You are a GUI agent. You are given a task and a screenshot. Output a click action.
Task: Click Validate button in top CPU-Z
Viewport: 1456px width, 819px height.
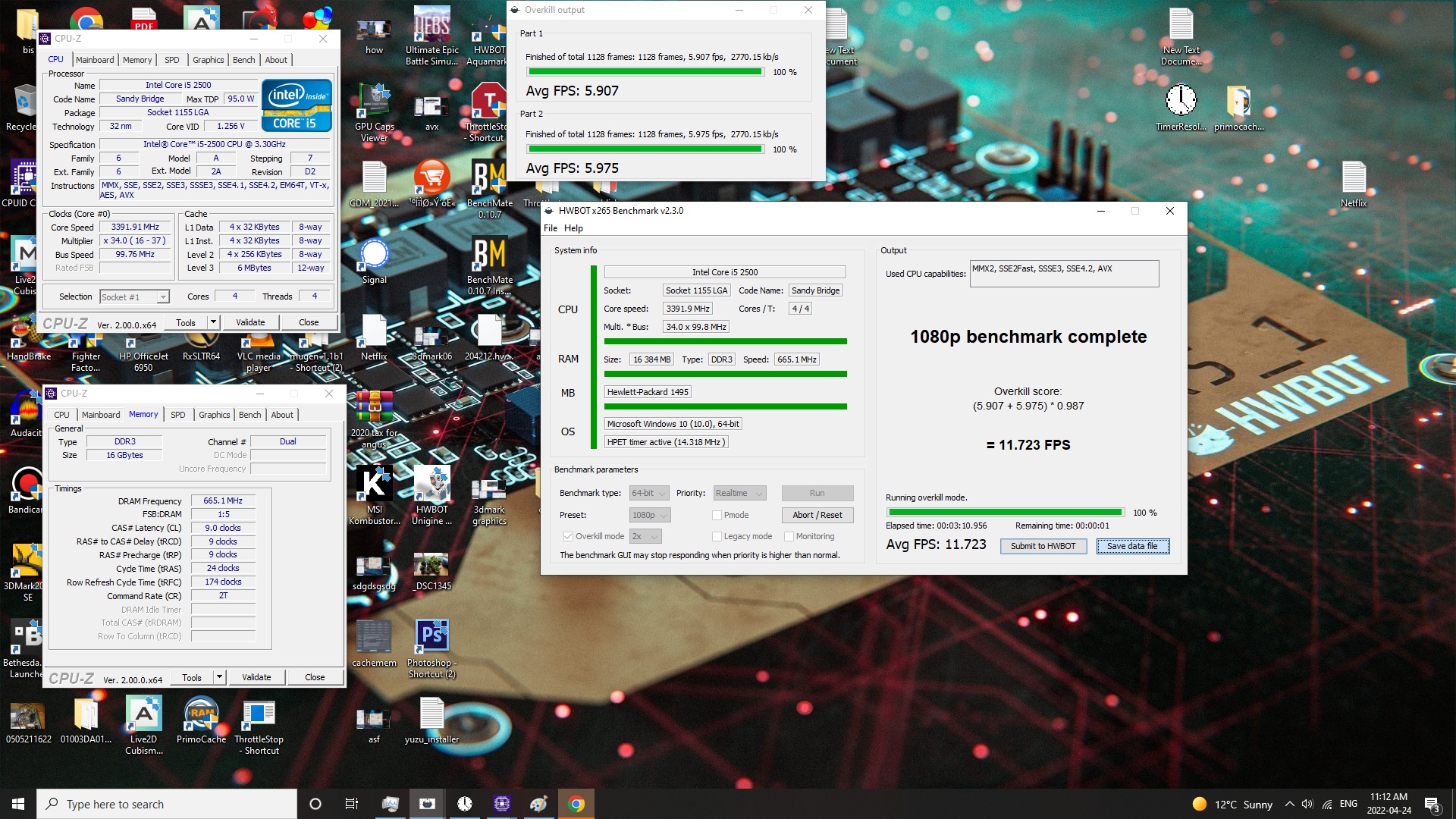[x=250, y=322]
